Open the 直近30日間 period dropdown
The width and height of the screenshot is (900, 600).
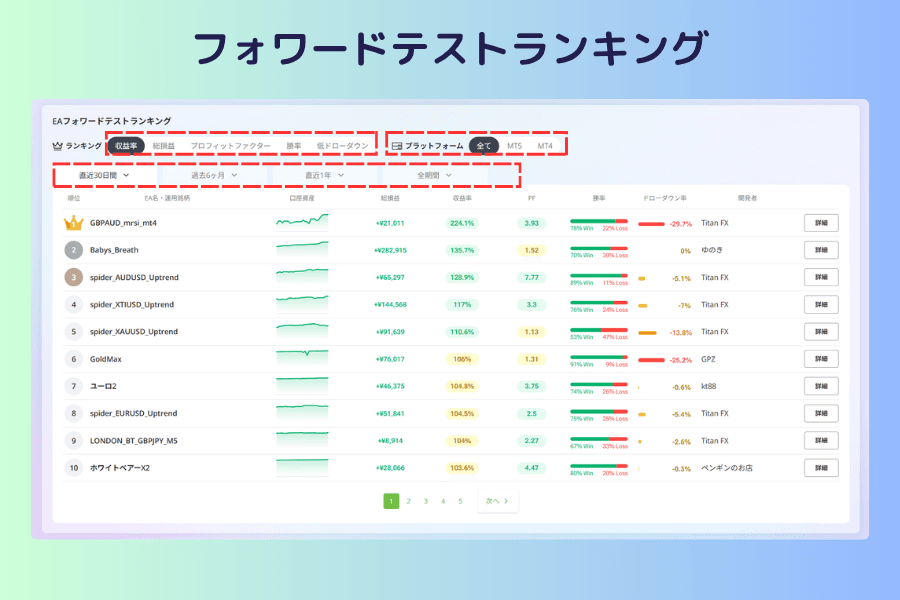[x=104, y=175]
